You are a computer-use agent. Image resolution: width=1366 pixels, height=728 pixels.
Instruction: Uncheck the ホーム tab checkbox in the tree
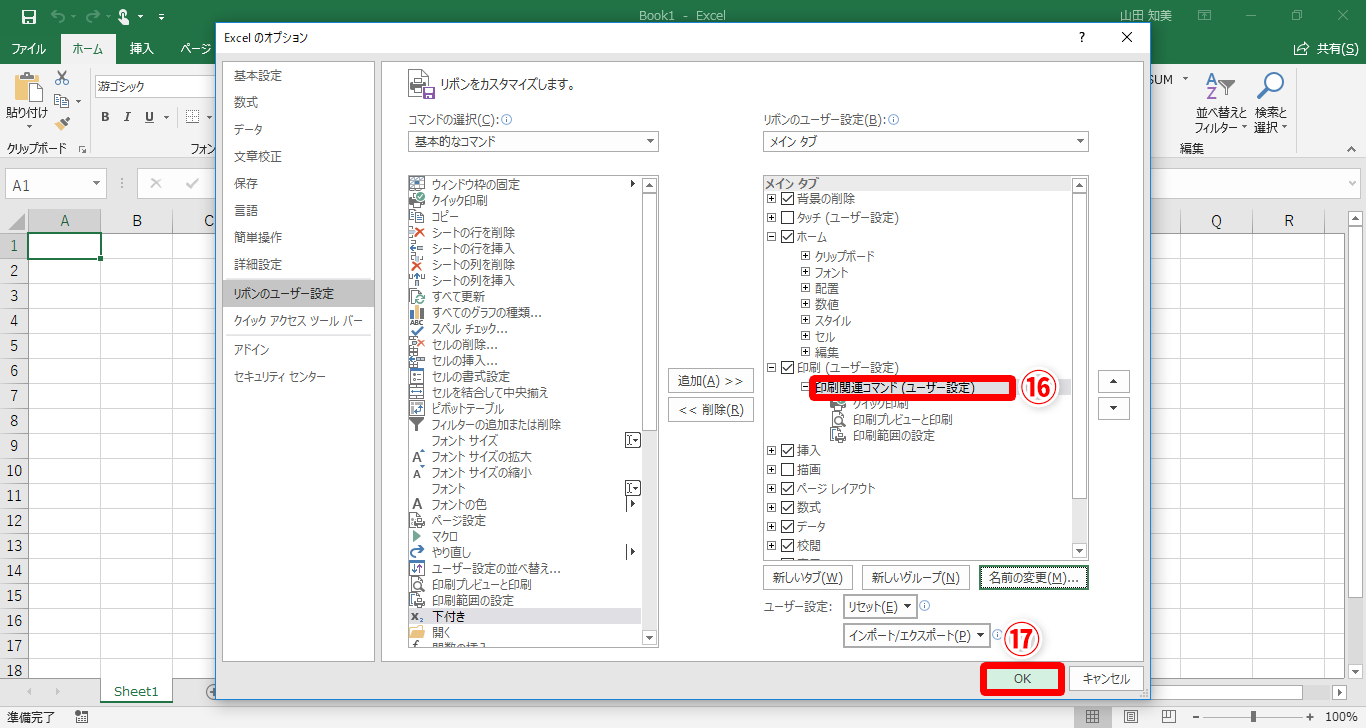[787, 237]
